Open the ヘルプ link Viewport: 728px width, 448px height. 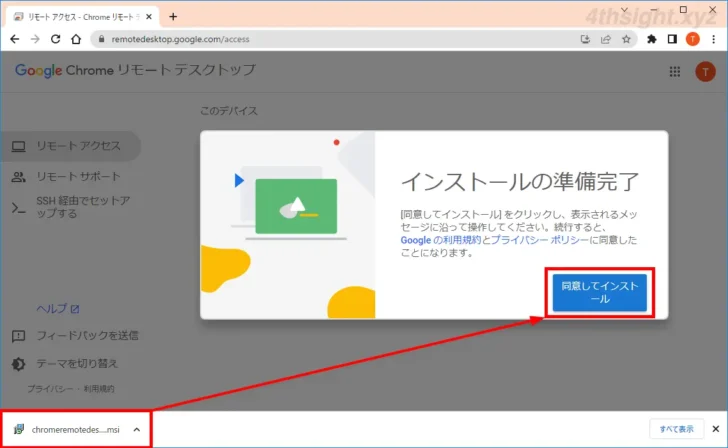click(x=58, y=309)
